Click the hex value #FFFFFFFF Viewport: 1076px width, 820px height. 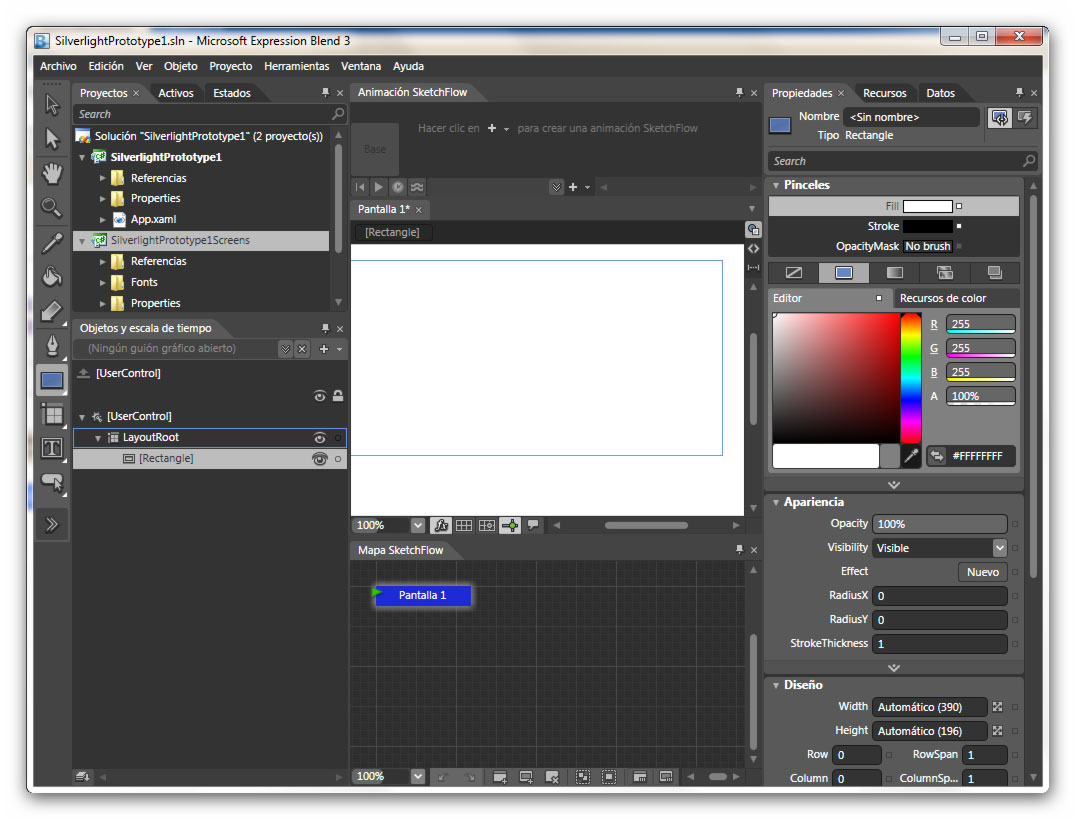pos(977,456)
